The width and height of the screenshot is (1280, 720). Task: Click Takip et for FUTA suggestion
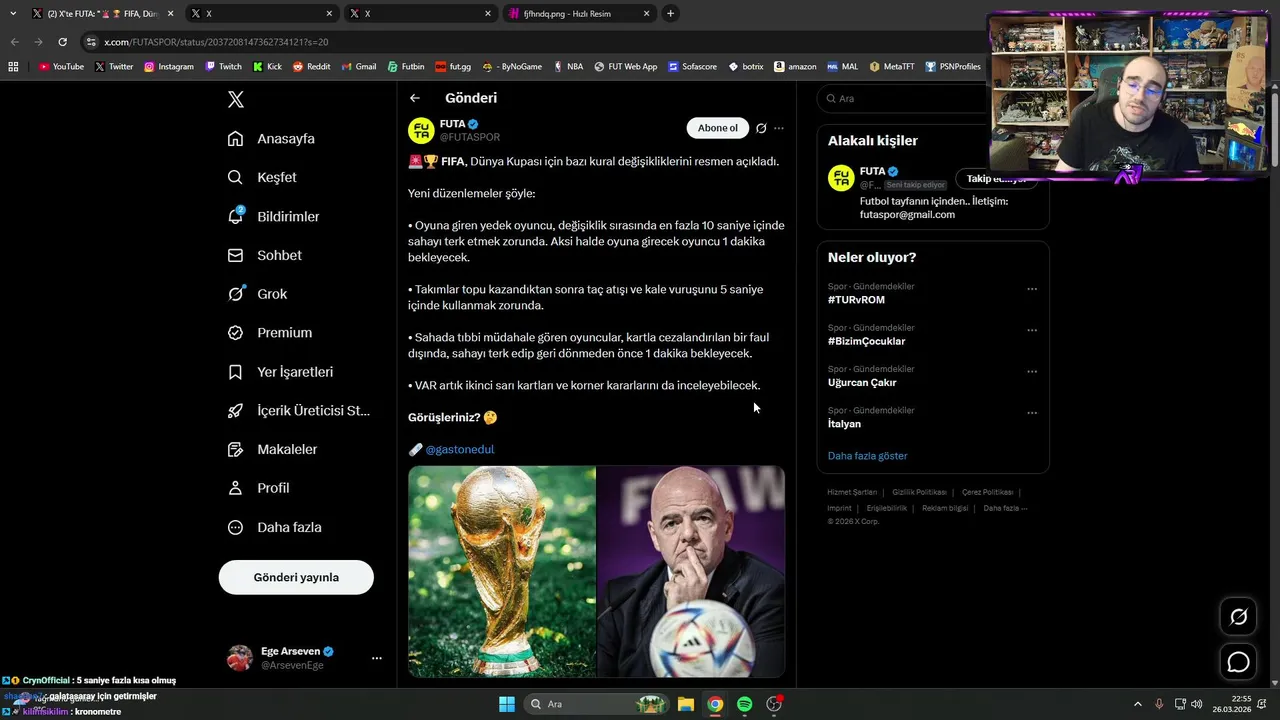[996, 179]
